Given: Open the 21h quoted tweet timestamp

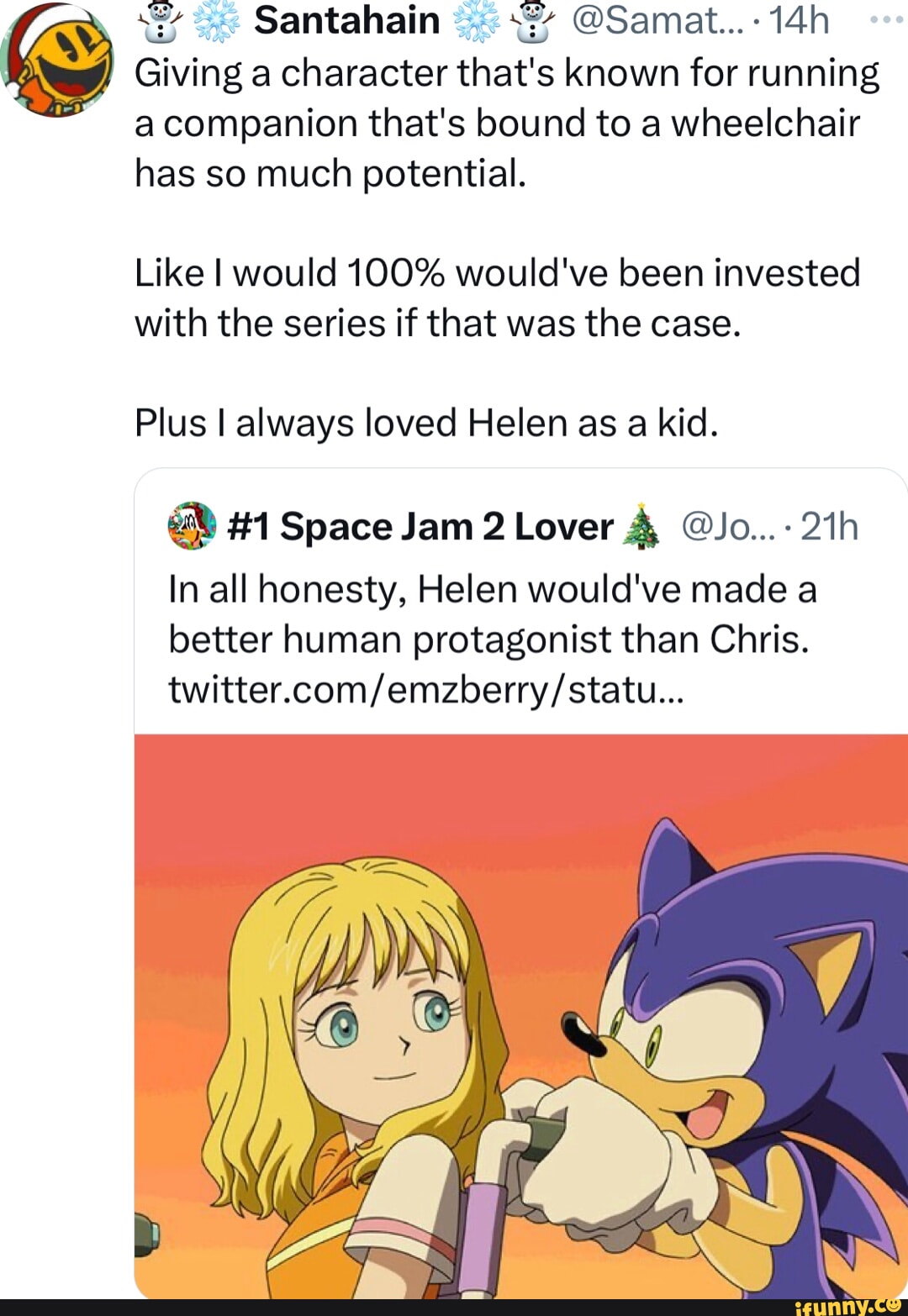Looking at the screenshot, I should pyautogui.click(x=830, y=527).
